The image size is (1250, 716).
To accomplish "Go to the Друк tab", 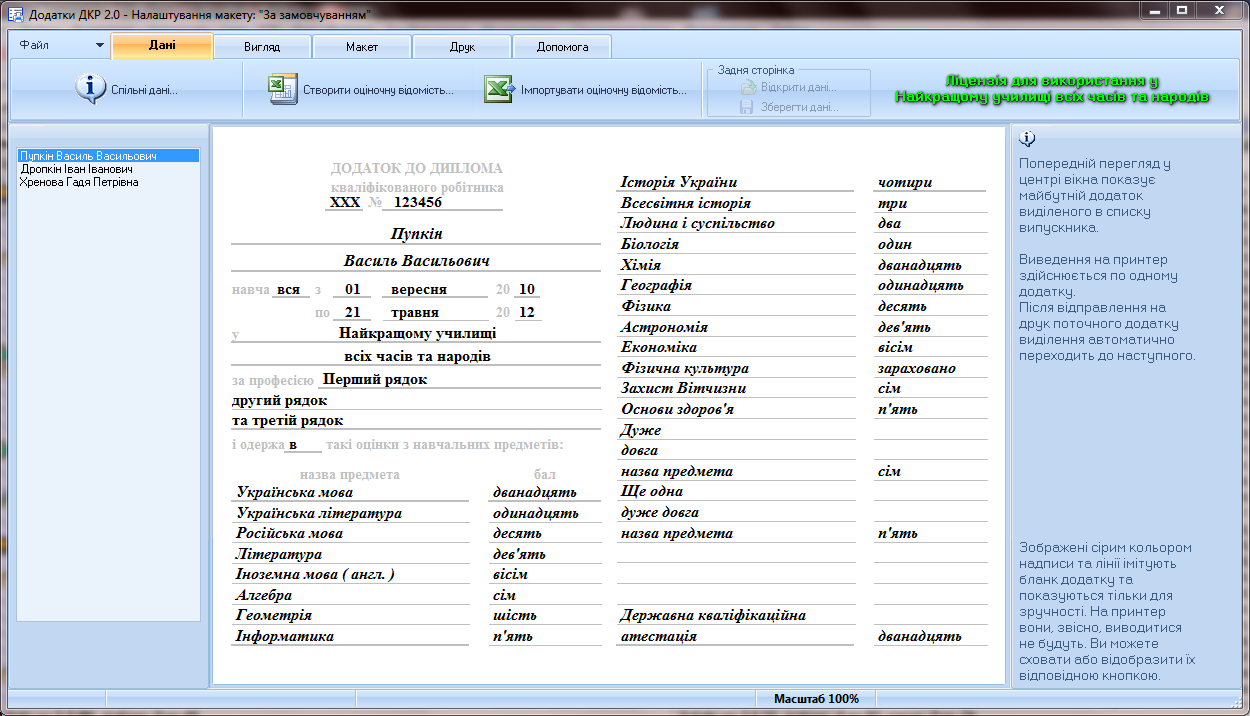I will tap(462, 47).
